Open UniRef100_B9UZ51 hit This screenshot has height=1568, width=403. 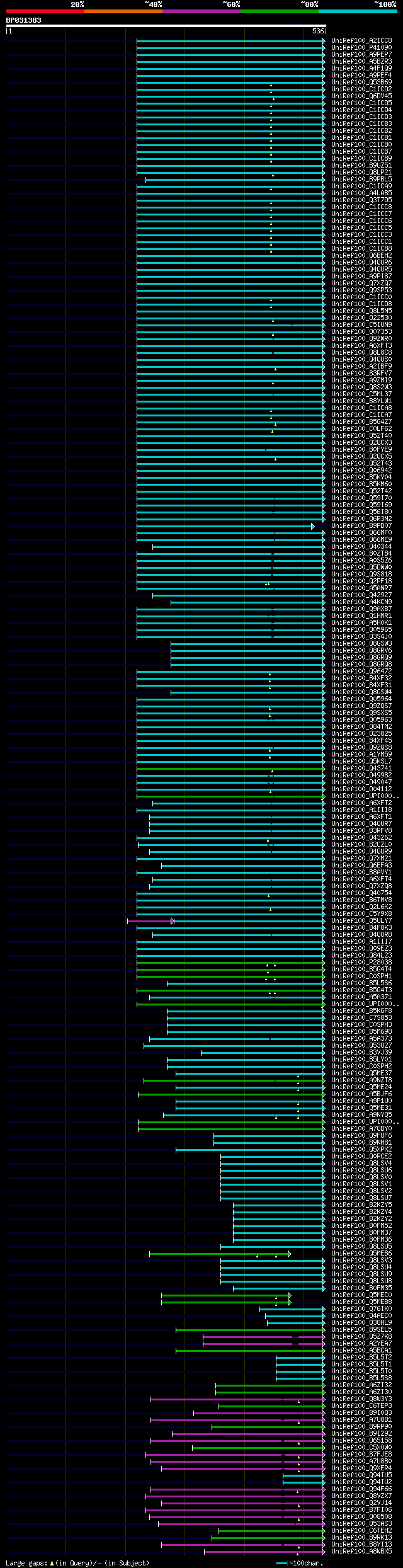pos(361,165)
